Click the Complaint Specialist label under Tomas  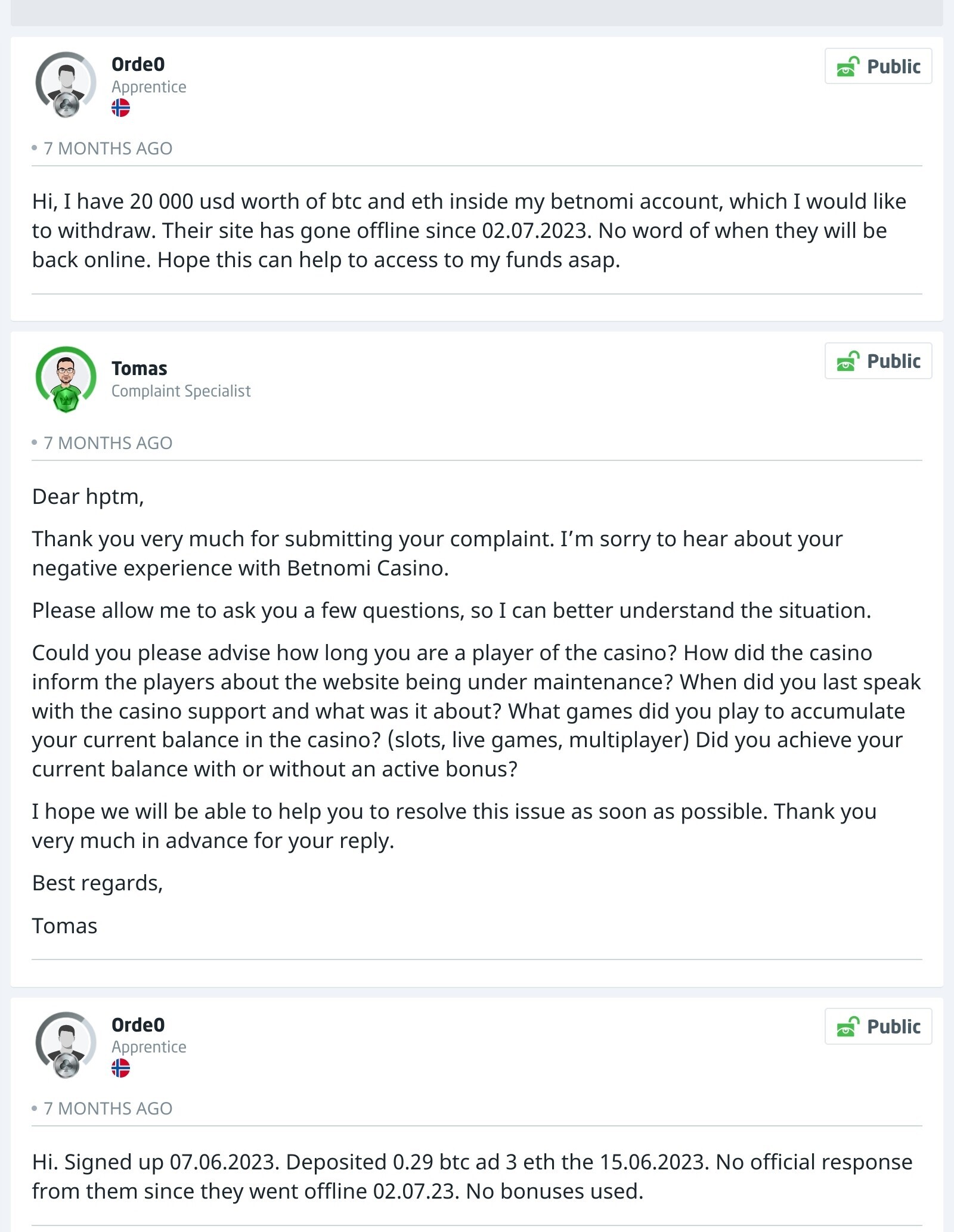[181, 391]
